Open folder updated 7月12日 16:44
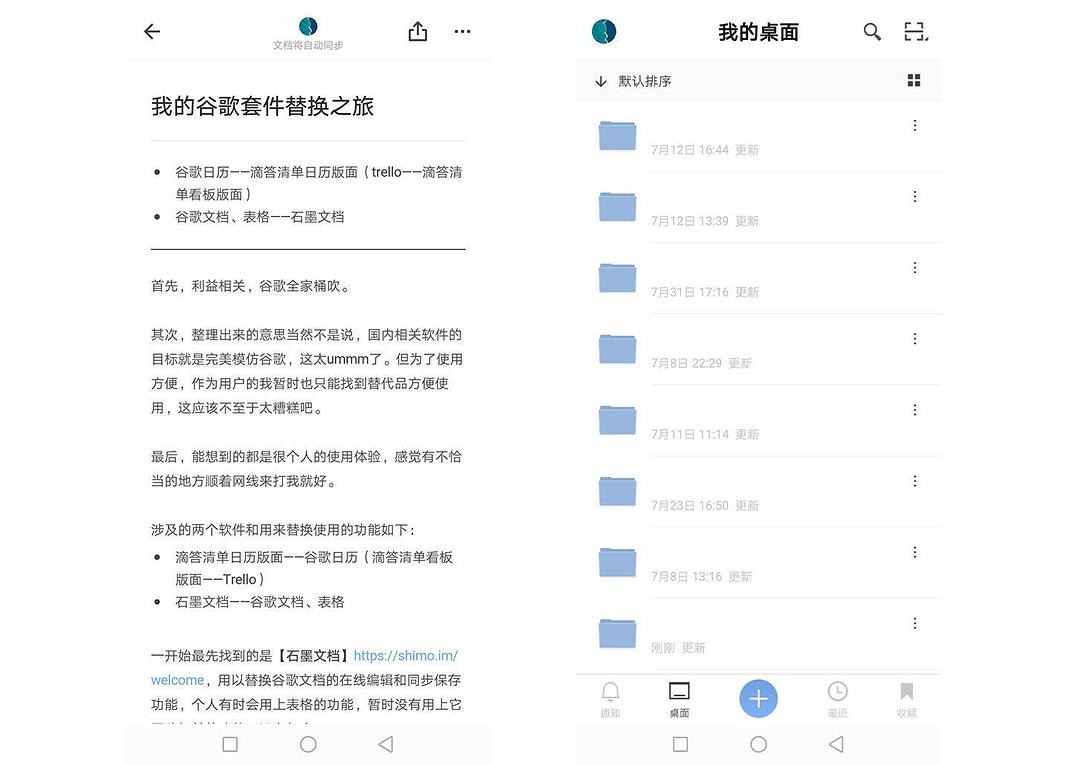The width and height of the screenshot is (1080, 765). tap(758, 136)
